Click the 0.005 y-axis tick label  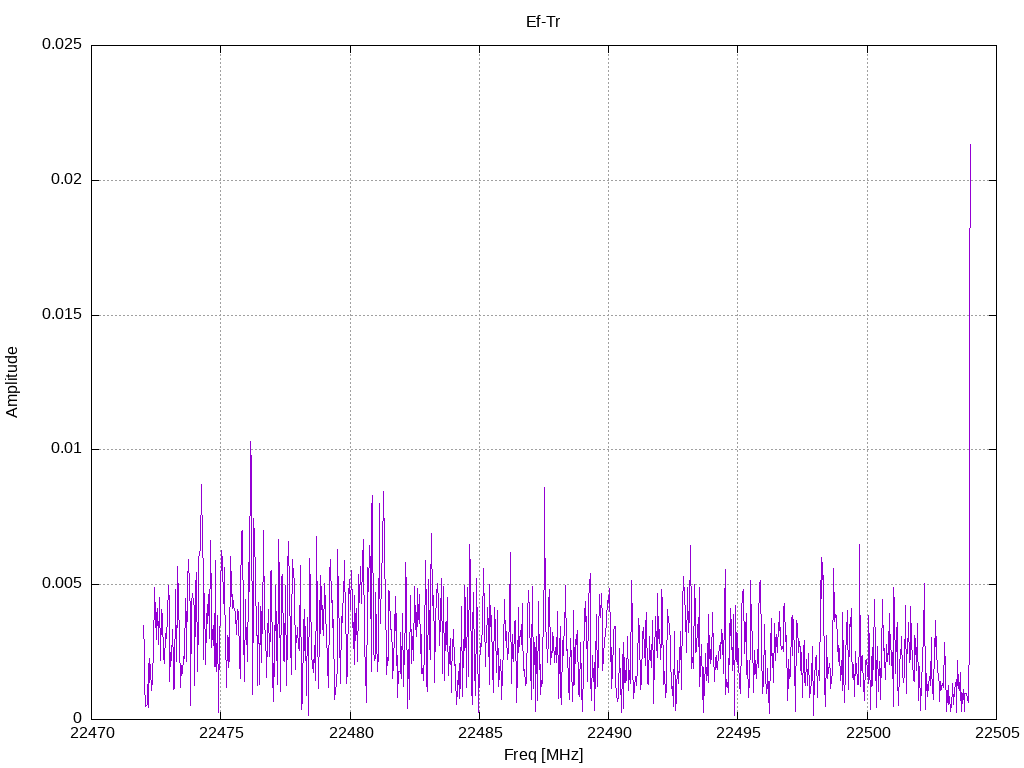[x=61, y=584]
